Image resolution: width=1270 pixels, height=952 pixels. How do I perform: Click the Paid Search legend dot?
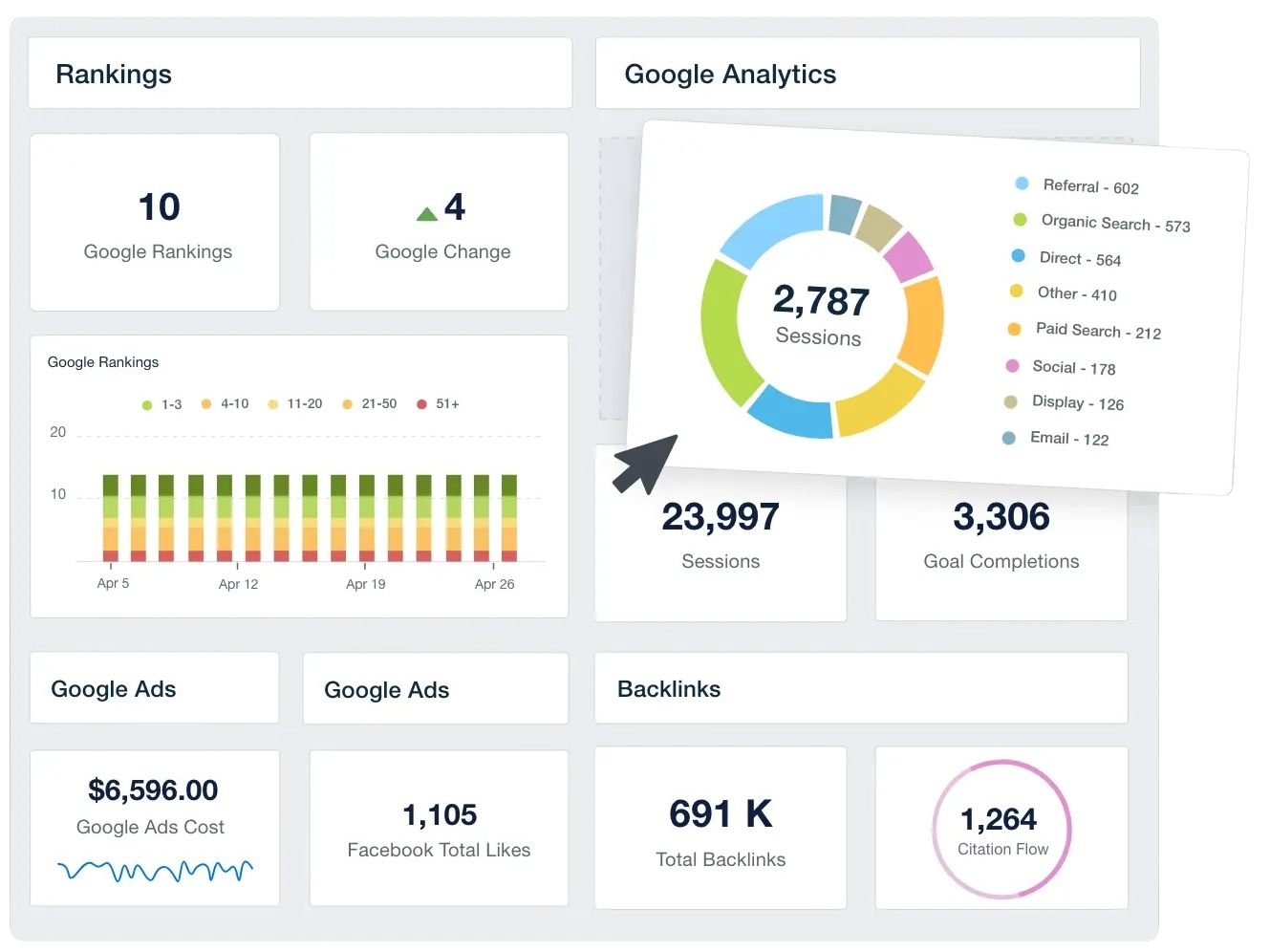click(x=1014, y=329)
